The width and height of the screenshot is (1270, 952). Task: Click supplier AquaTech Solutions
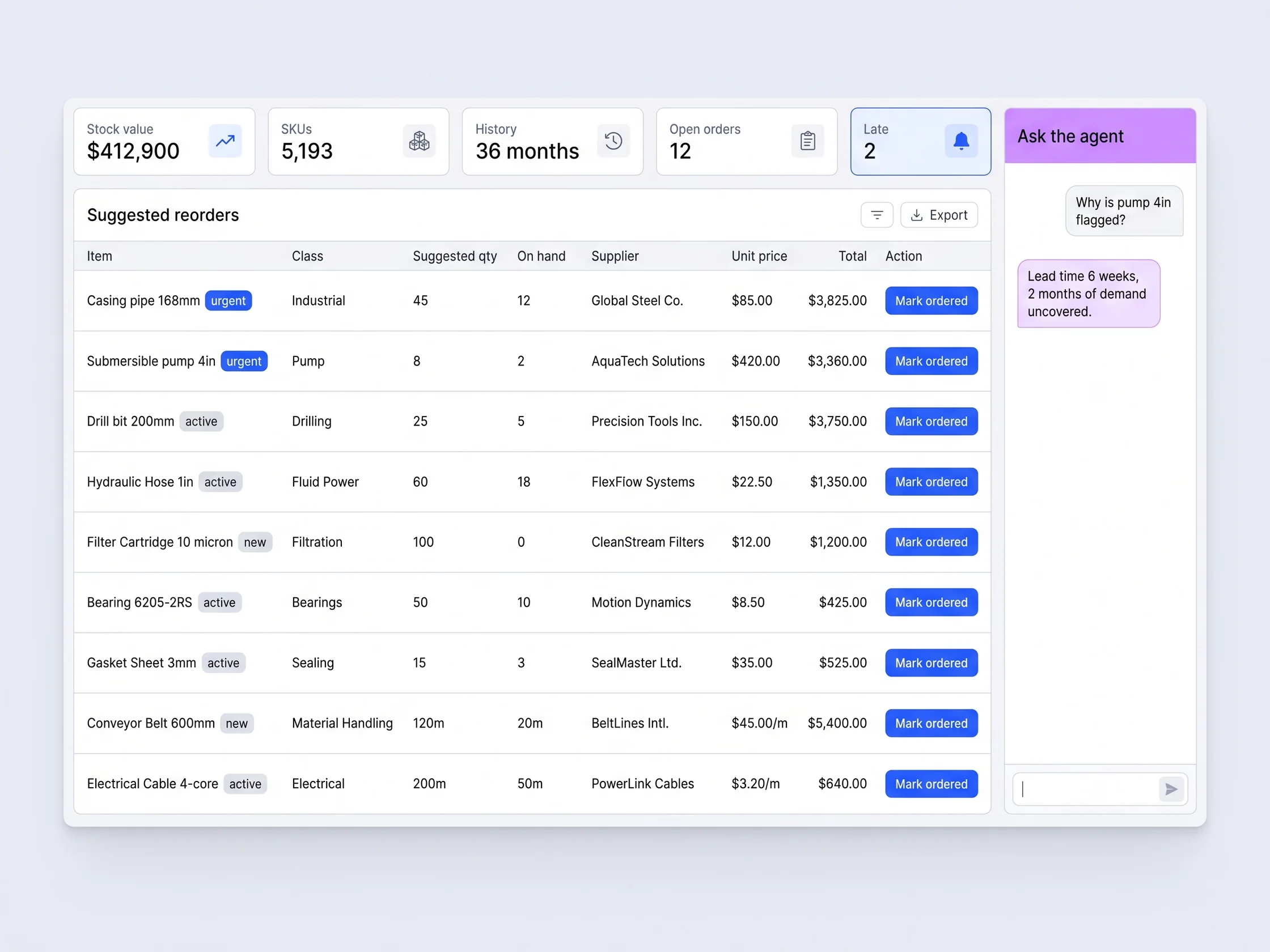tap(648, 361)
